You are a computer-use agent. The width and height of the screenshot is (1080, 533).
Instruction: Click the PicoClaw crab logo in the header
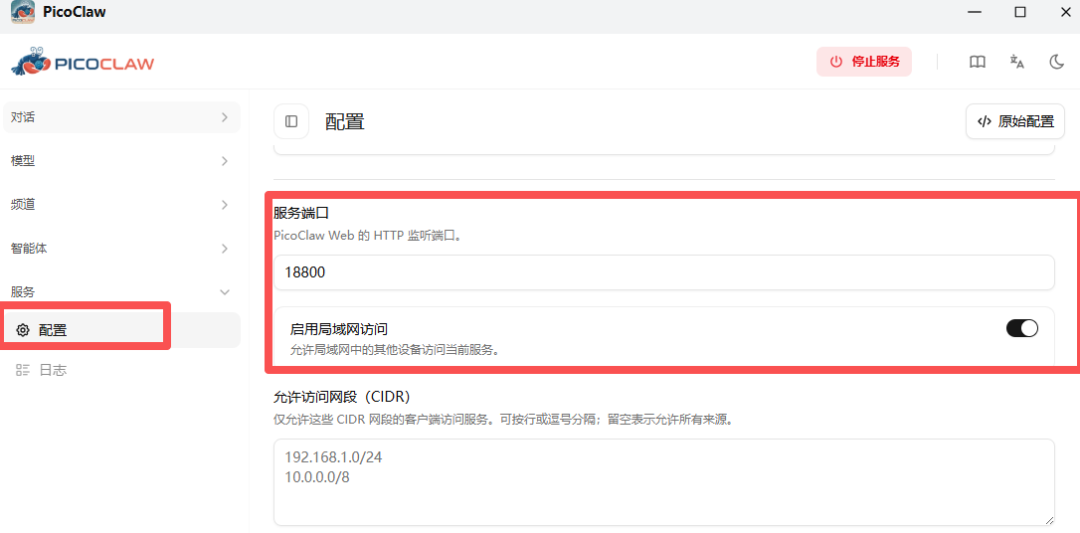83,61
